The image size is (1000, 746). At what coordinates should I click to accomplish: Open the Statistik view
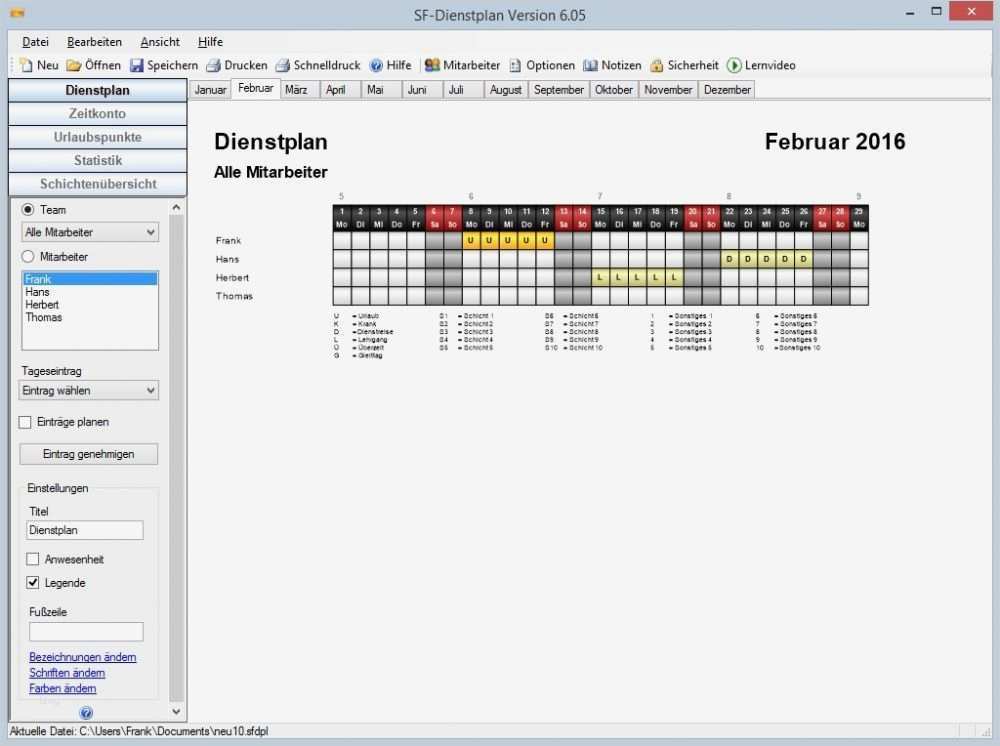(97, 160)
